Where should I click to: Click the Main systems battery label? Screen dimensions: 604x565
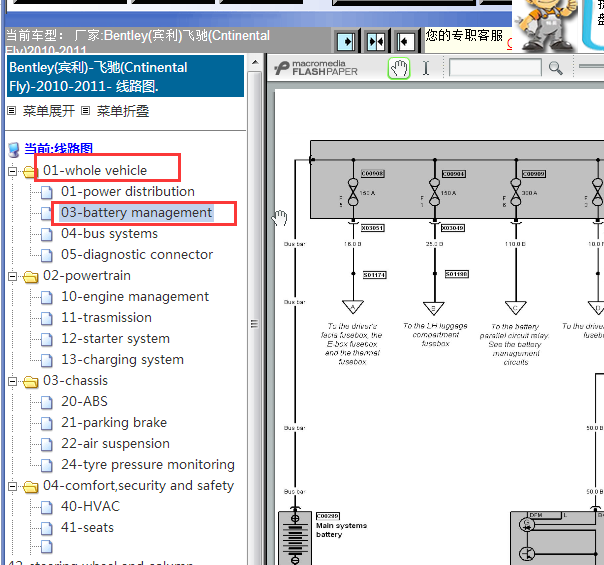(341, 530)
